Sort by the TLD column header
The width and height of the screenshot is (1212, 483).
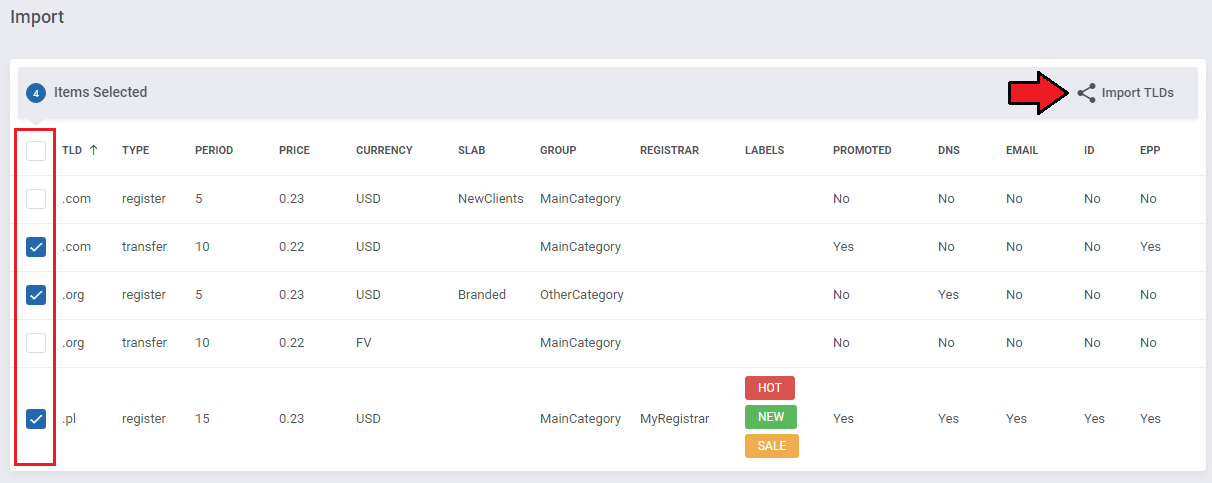[x=72, y=151]
